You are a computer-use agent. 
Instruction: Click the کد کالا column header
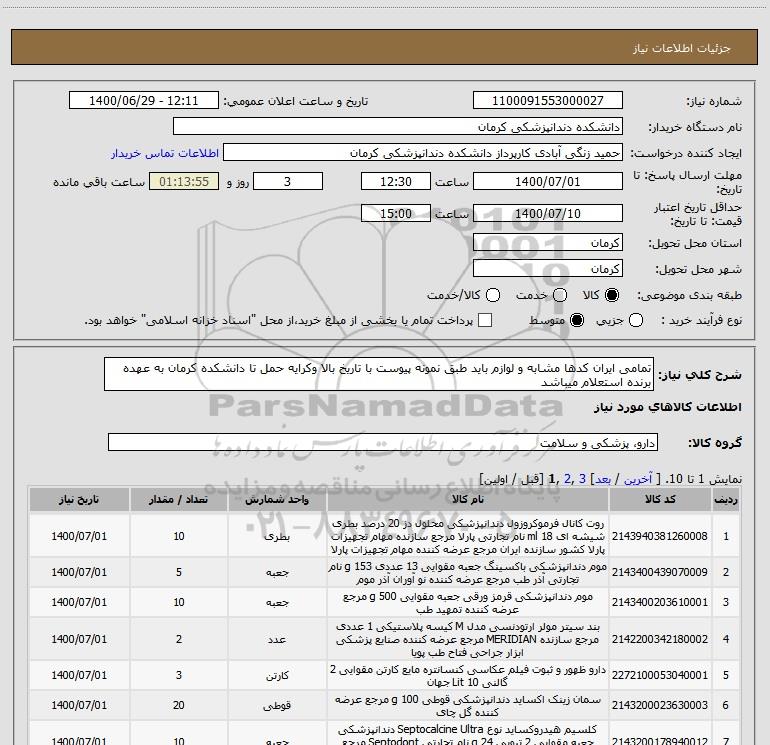(660, 499)
